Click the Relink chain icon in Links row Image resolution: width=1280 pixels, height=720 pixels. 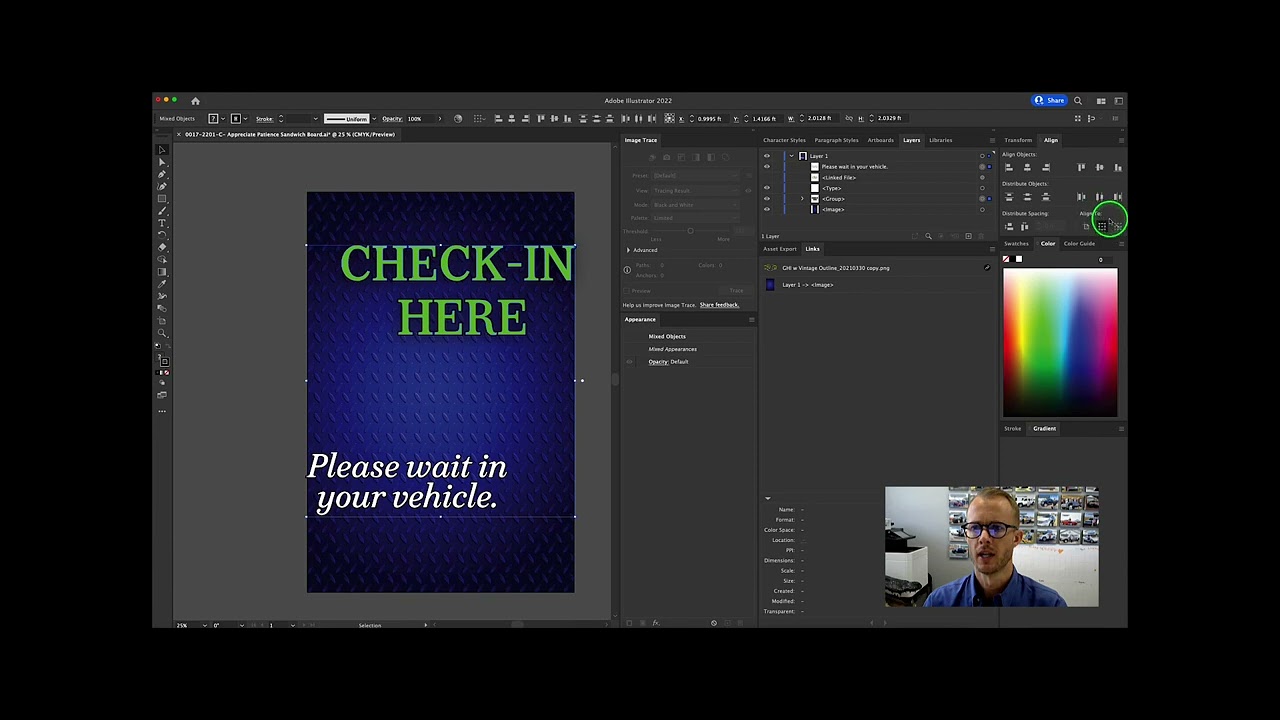point(987,268)
